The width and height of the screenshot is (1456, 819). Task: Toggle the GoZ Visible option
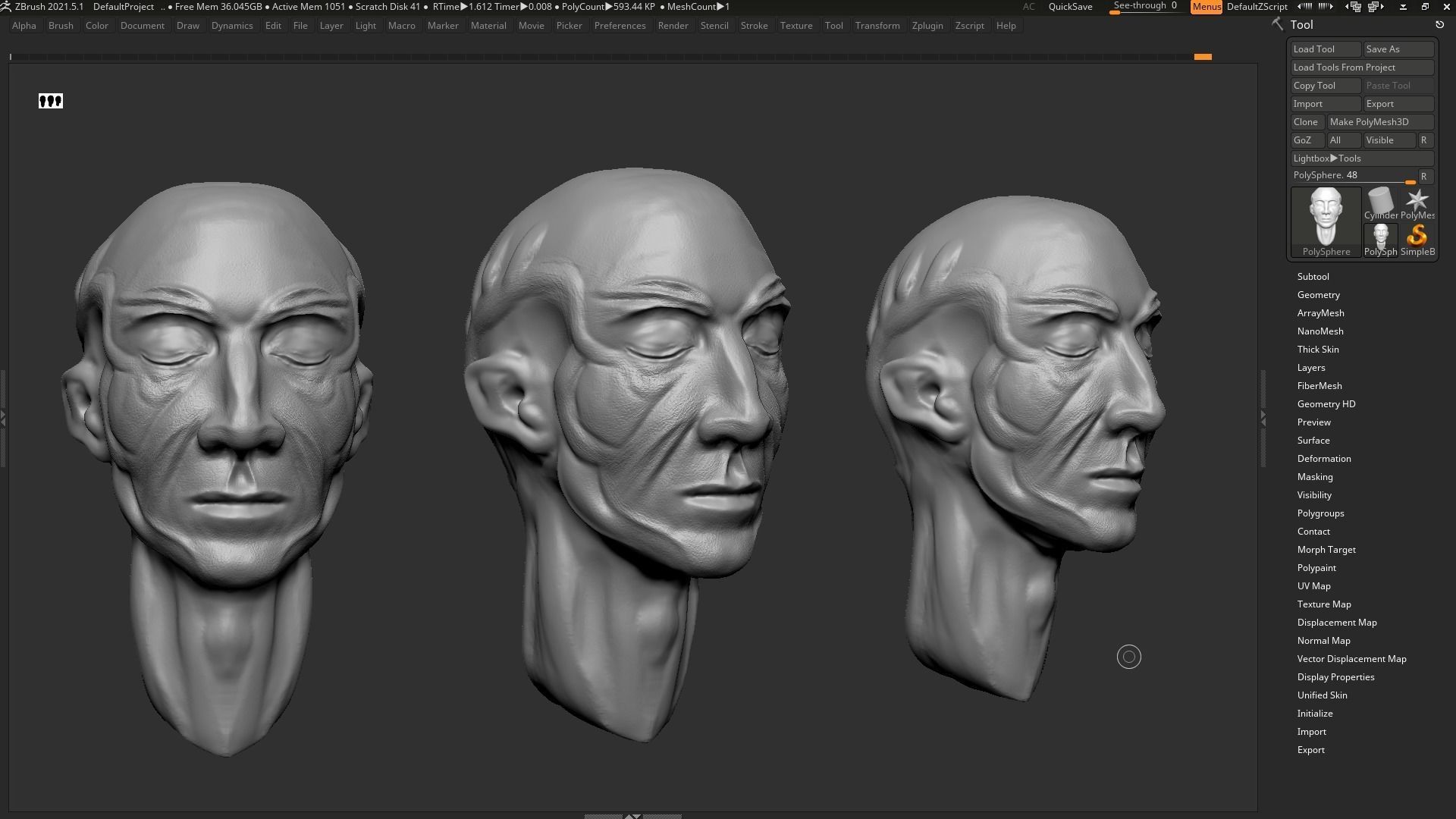point(1389,140)
